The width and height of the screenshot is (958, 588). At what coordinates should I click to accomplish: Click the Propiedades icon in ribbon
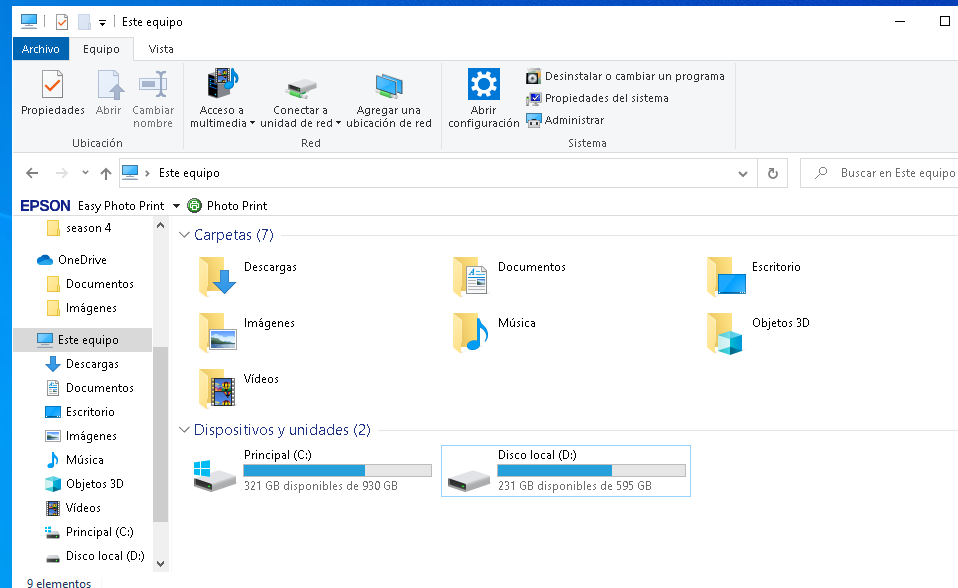[53, 85]
